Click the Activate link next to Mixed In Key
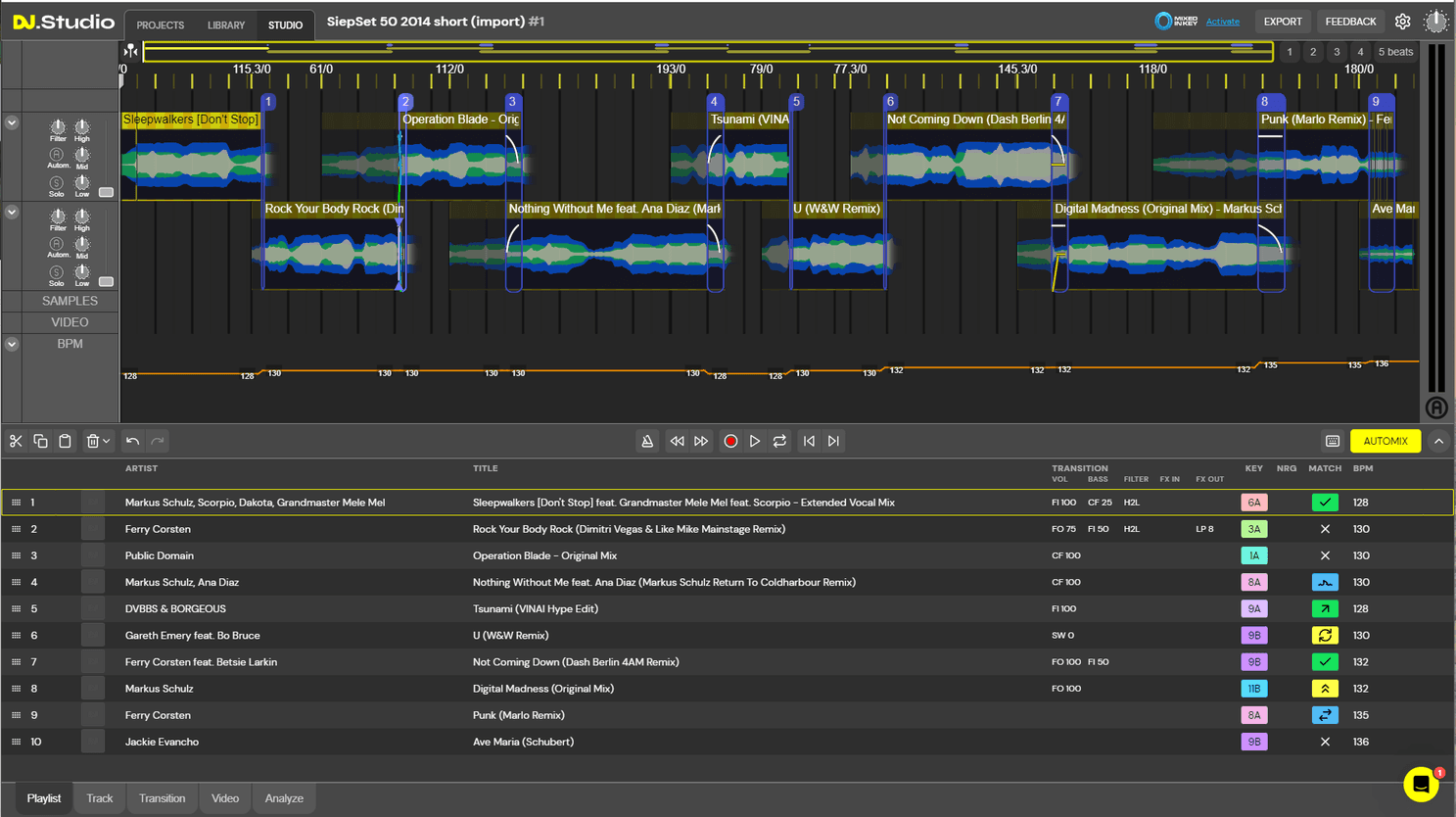The image size is (1456, 817). tap(1223, 21)
